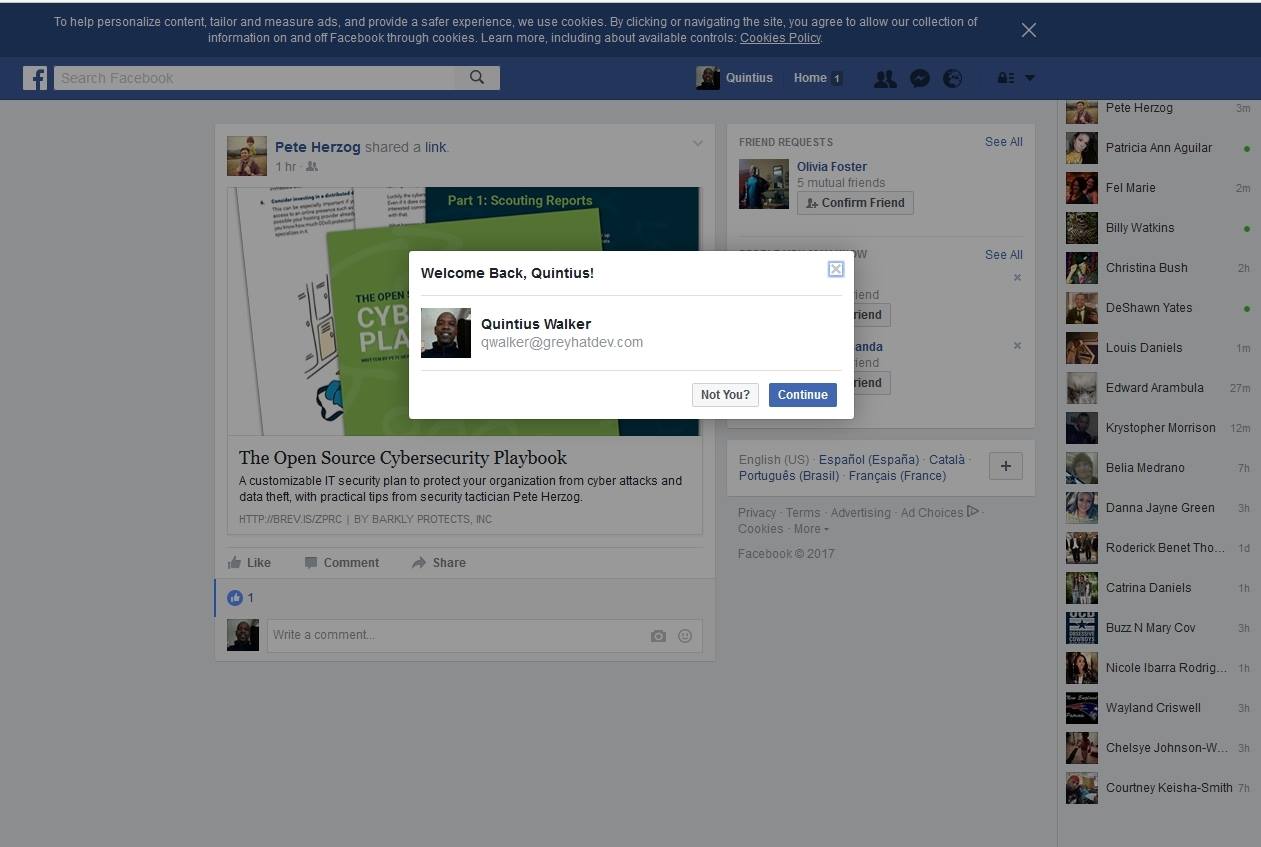
Task: Open the Cookies Policy link
Action: (x=780, y=38)
